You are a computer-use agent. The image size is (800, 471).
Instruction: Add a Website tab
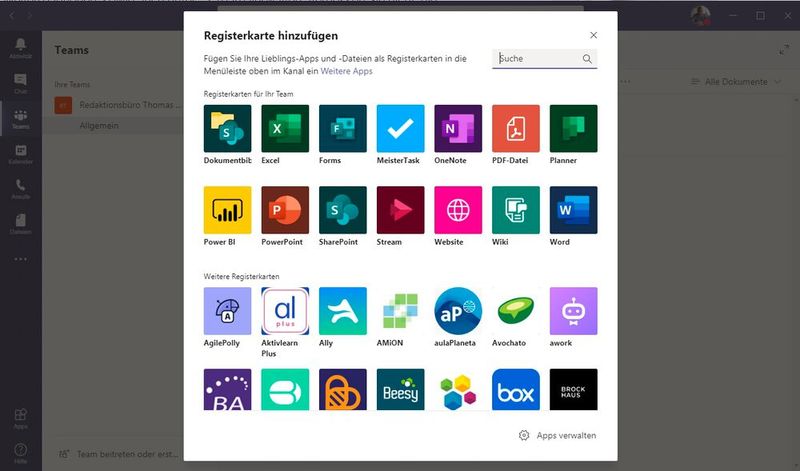[458, 210]
